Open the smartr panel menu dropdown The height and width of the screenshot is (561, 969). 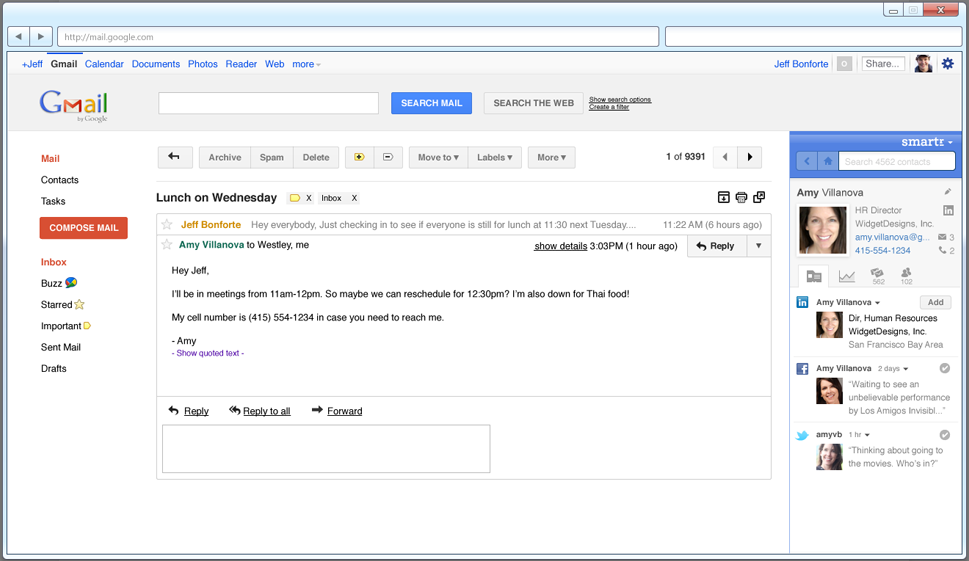tap(950, 143)
